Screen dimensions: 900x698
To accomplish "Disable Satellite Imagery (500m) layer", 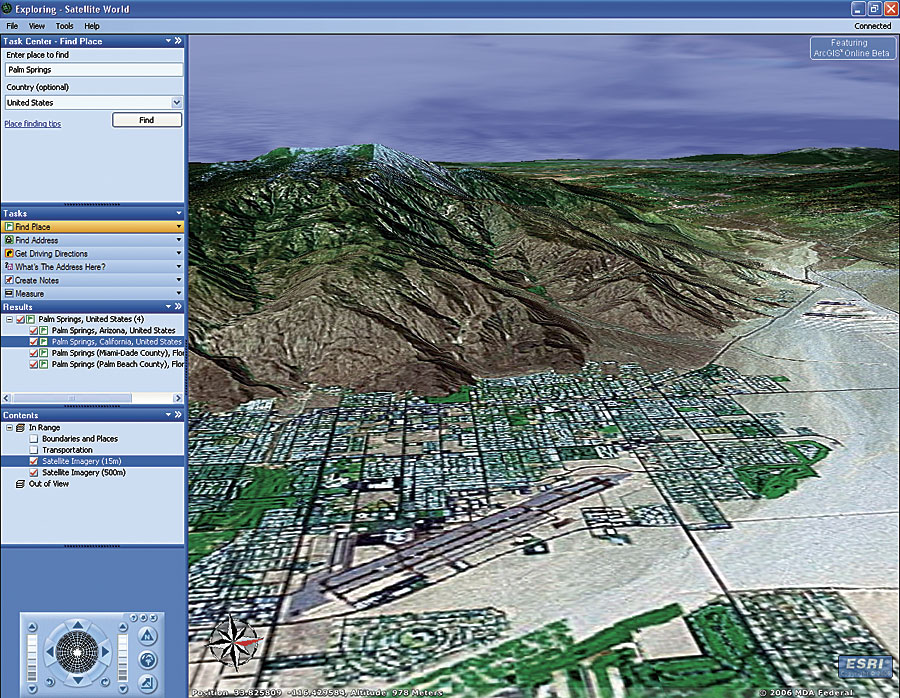I will click(33, 472).
